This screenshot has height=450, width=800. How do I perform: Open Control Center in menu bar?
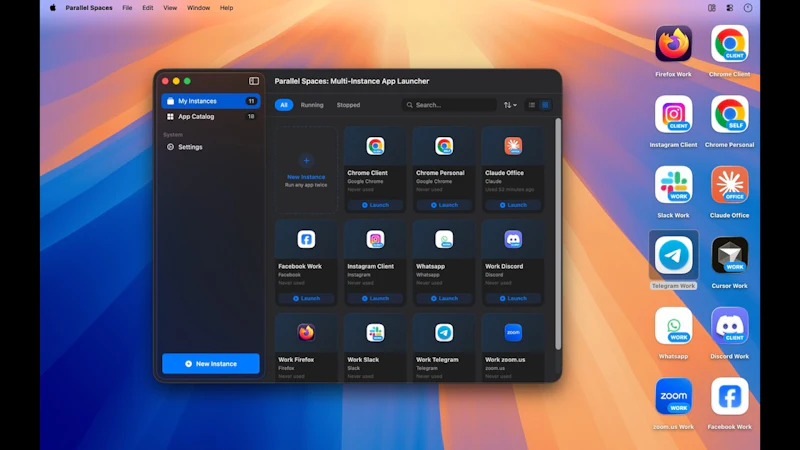pyautogui.click(x=730, y=8)
